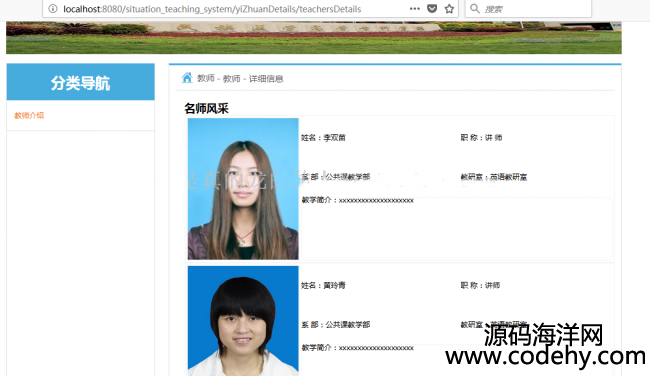Viewport: 650px width, 376px height.
Task: Open the 教师介绍 sidebar link
Action: [29, 115]
